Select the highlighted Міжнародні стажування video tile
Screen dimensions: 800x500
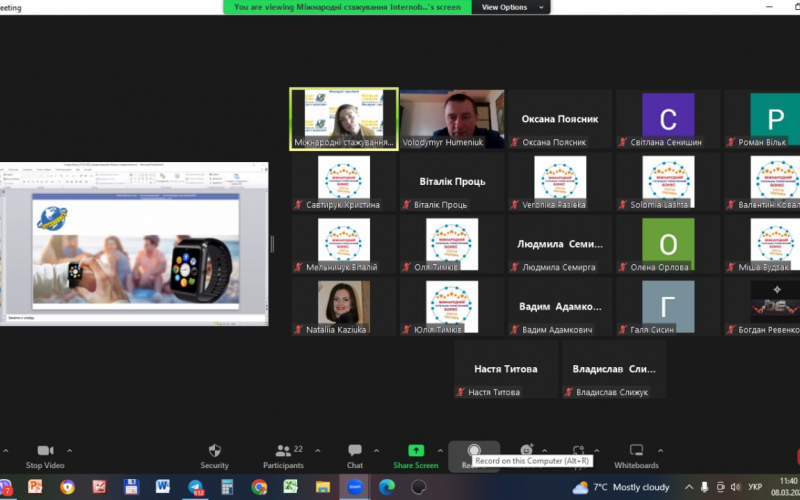pyautogui.click(x=344, y=119)
